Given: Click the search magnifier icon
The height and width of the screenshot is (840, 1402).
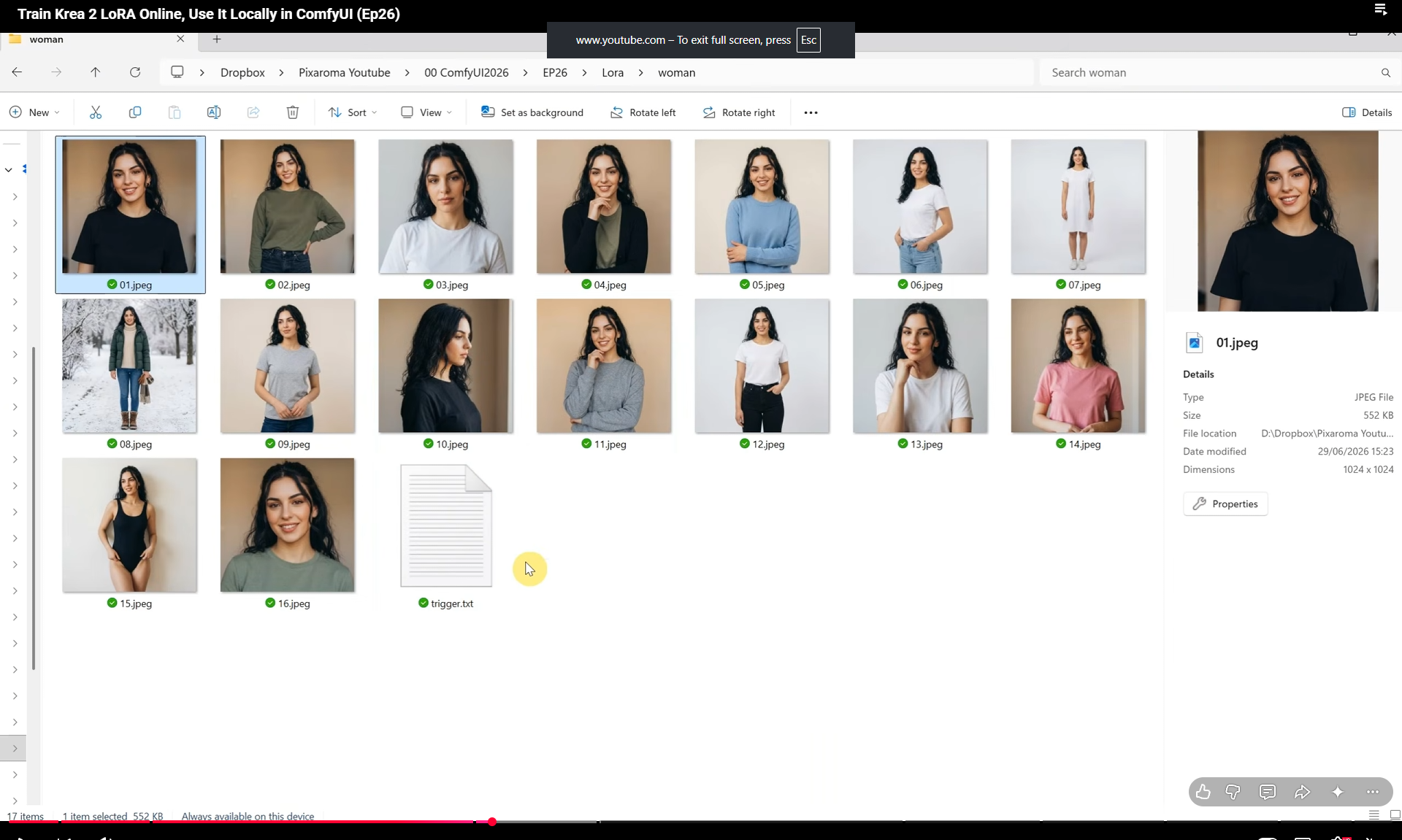Looking at the screenshot, I should pos(1386,73).
